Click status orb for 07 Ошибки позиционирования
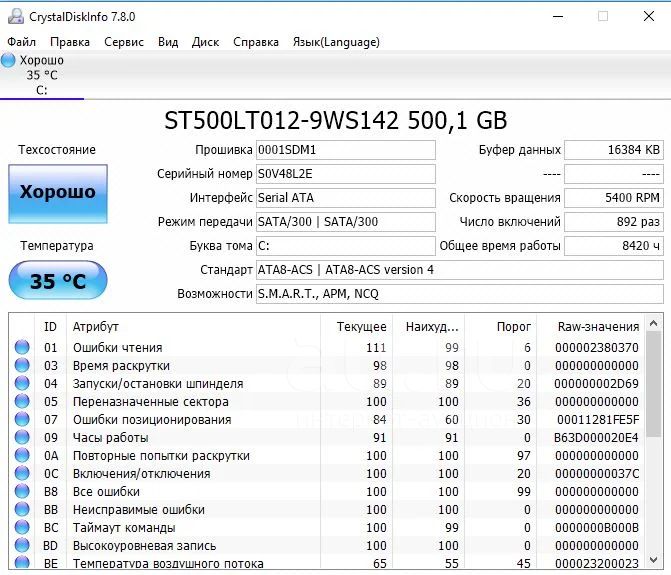671x575 pixels. click(x=22, y=419)
